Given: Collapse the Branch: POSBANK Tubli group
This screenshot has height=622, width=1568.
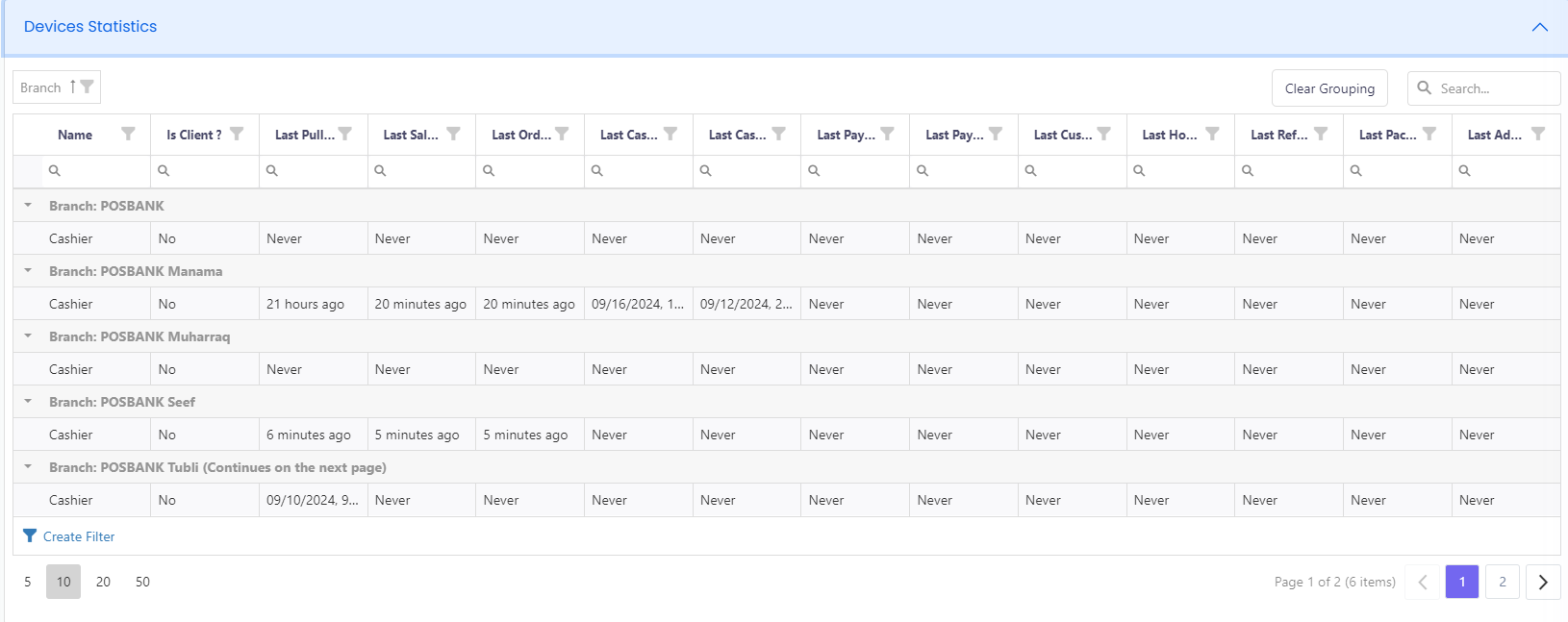Looking at the screenshot, I should 28,466.
